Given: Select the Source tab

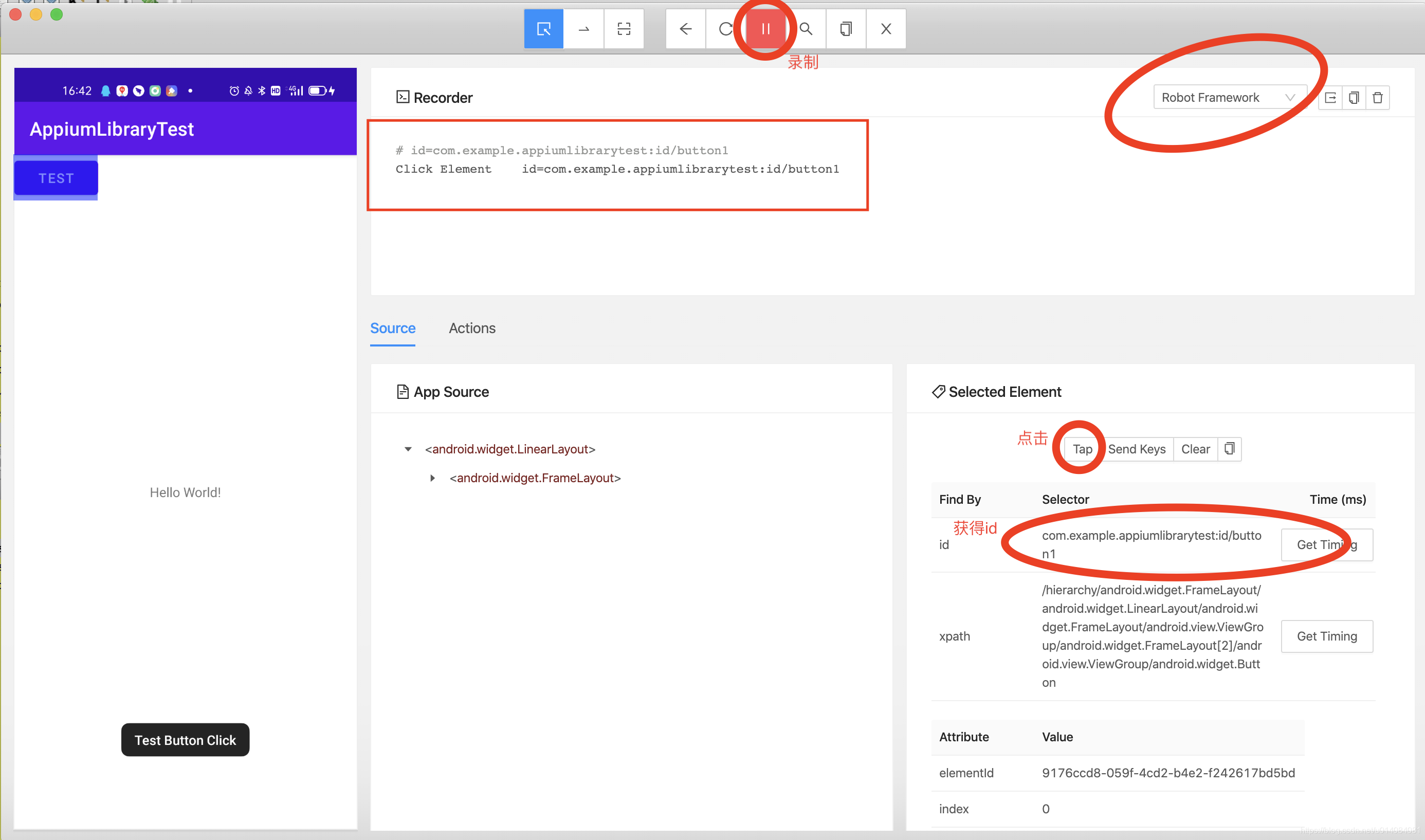Looking at the screenshot, I should [x=392, y=328].
